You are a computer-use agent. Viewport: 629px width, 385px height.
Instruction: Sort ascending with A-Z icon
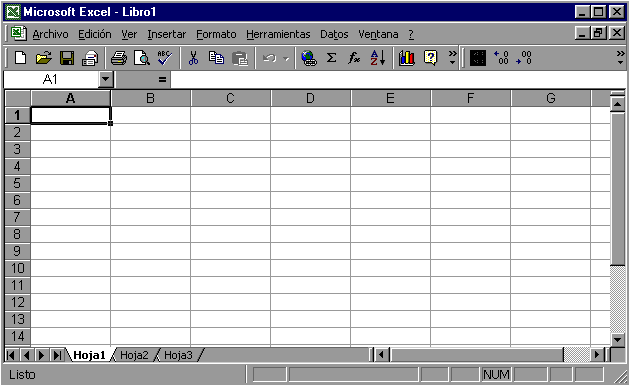[377, 58]
